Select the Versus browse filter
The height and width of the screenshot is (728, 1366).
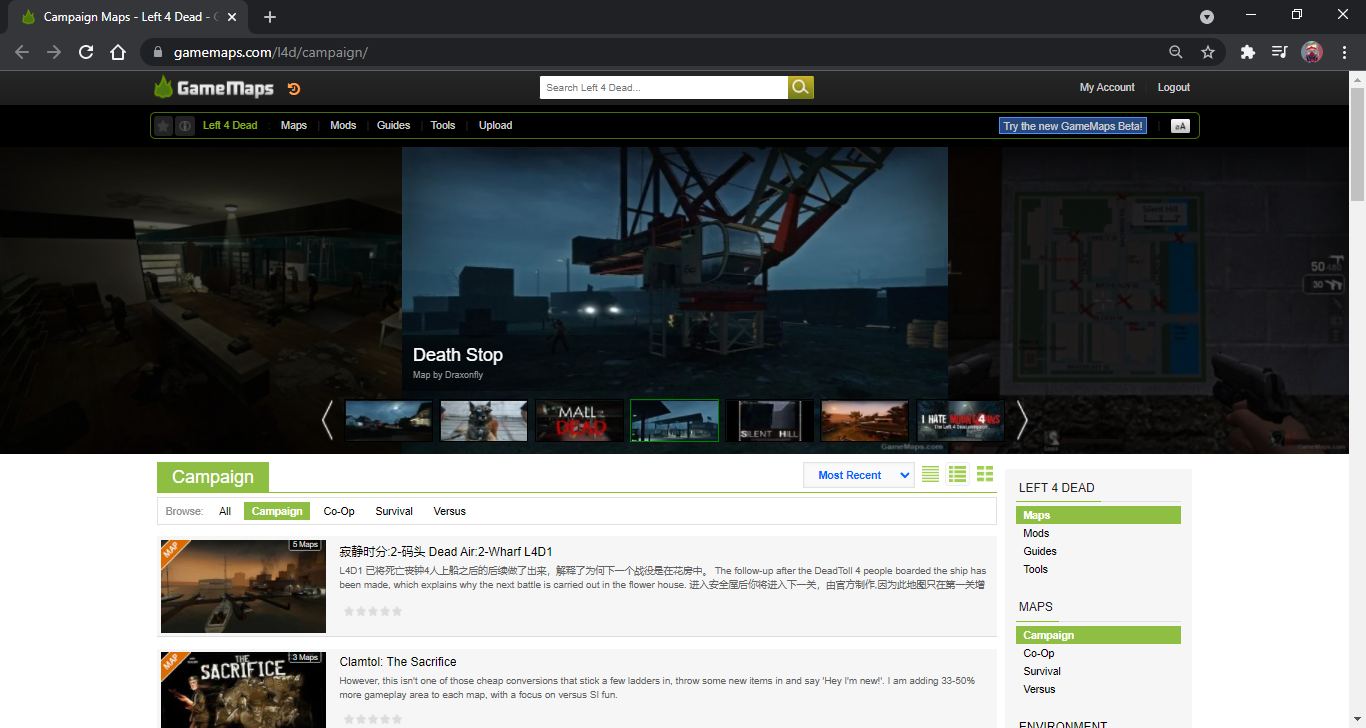coord(450,511)
